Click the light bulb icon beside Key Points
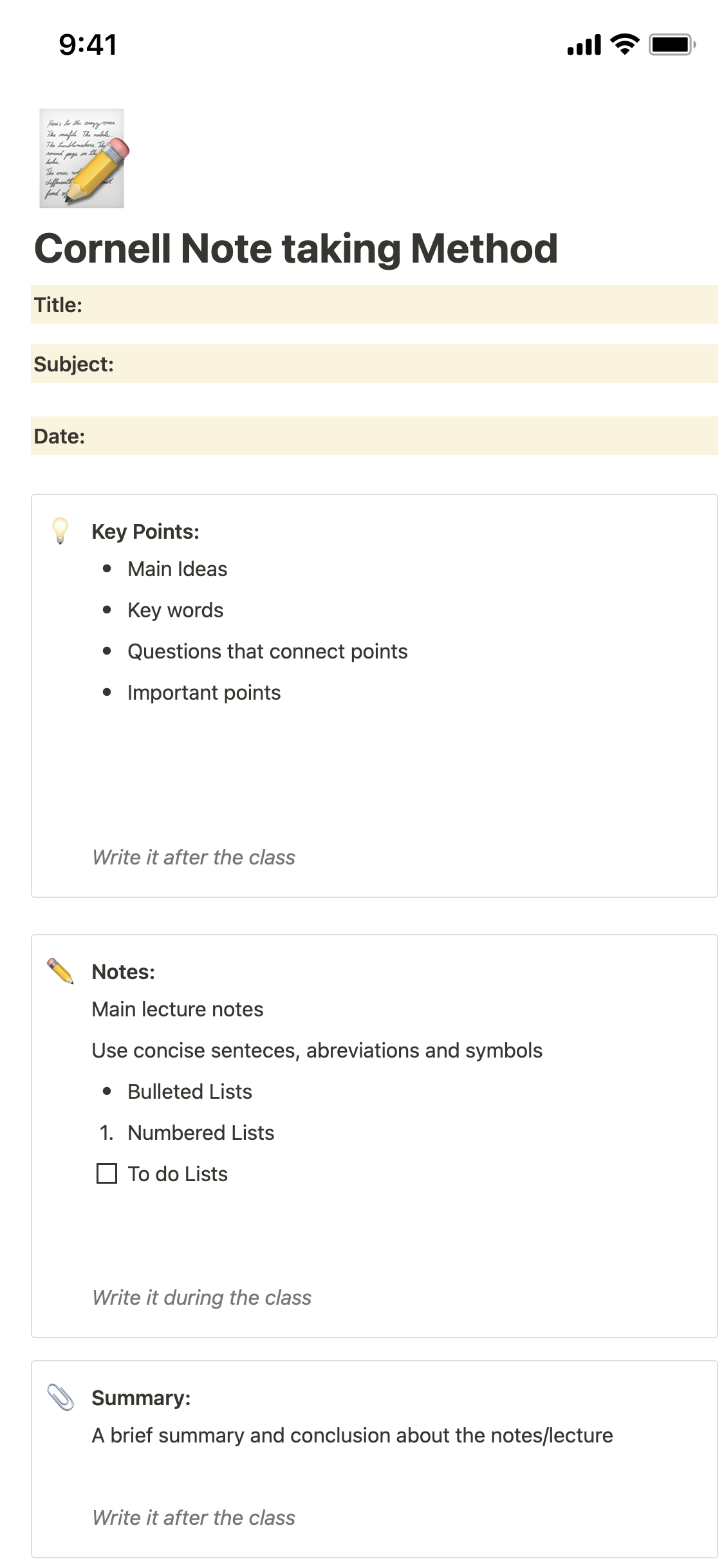 click(60, 531)
